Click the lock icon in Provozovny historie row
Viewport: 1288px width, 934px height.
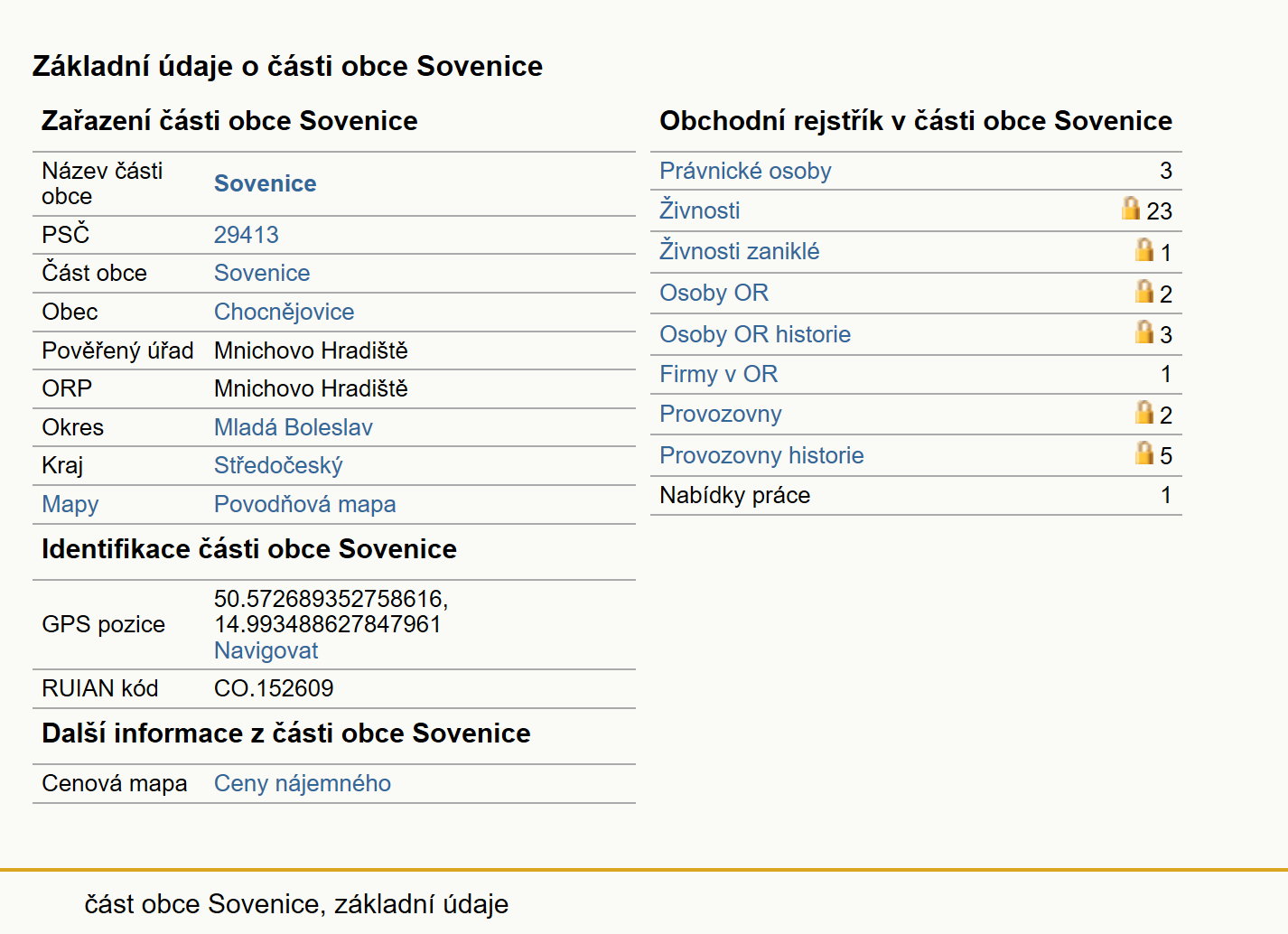pos(1144,453)
